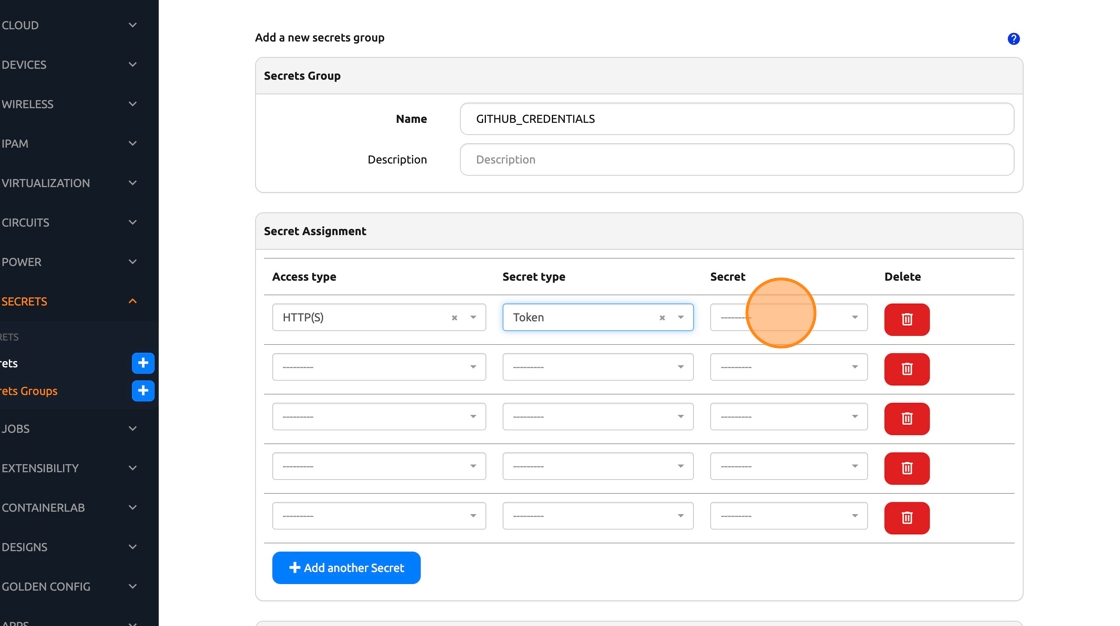The height and width of the screenshot is (626, 1120).
Task: Open the Secrets Groups sidebar link
Action: tap(30, 391)
